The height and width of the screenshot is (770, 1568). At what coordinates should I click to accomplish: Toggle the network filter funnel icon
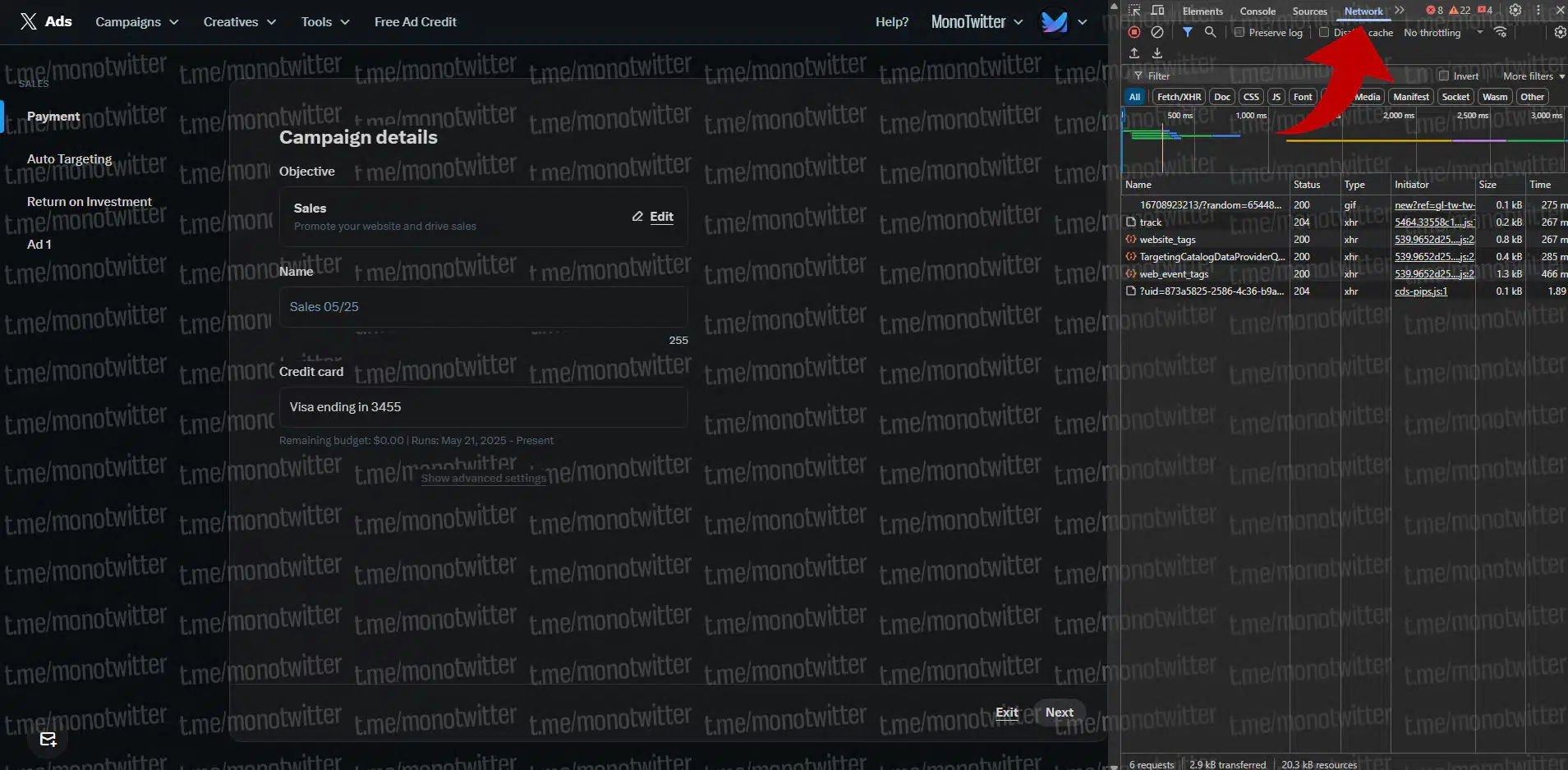tap(1188, 32)
